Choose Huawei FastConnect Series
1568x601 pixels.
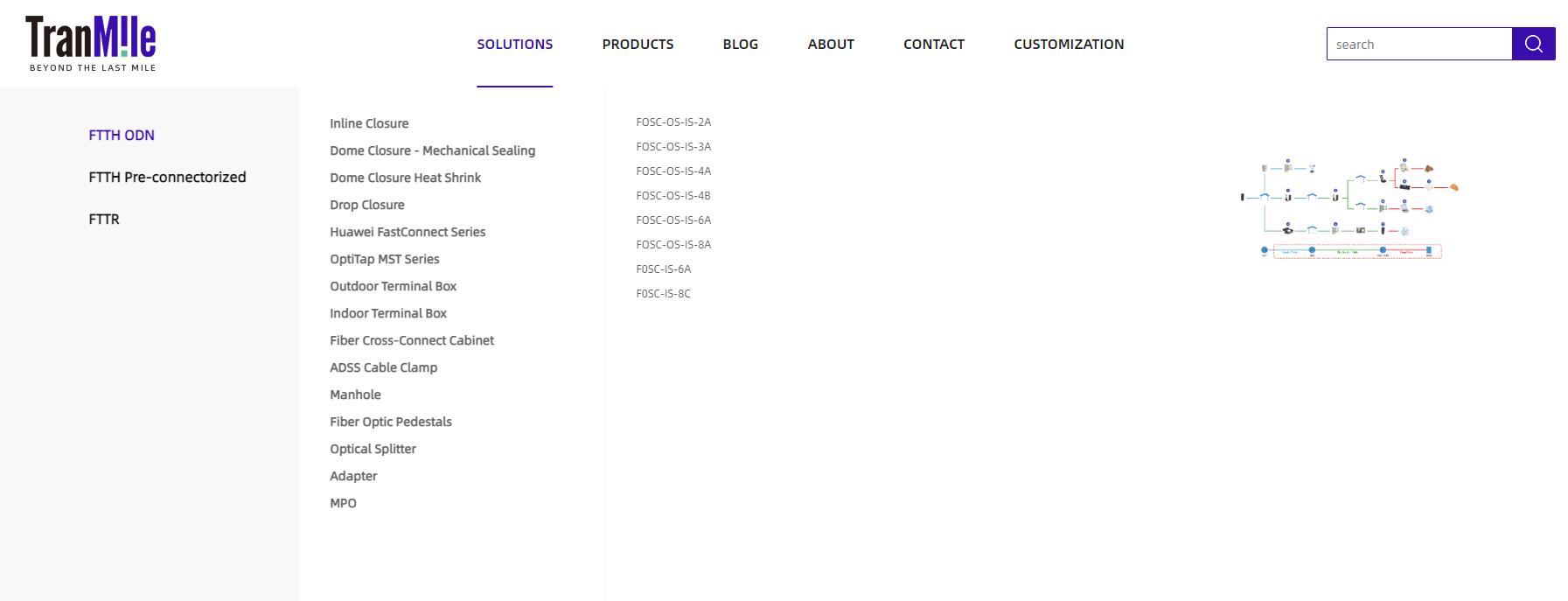[408, 232]
